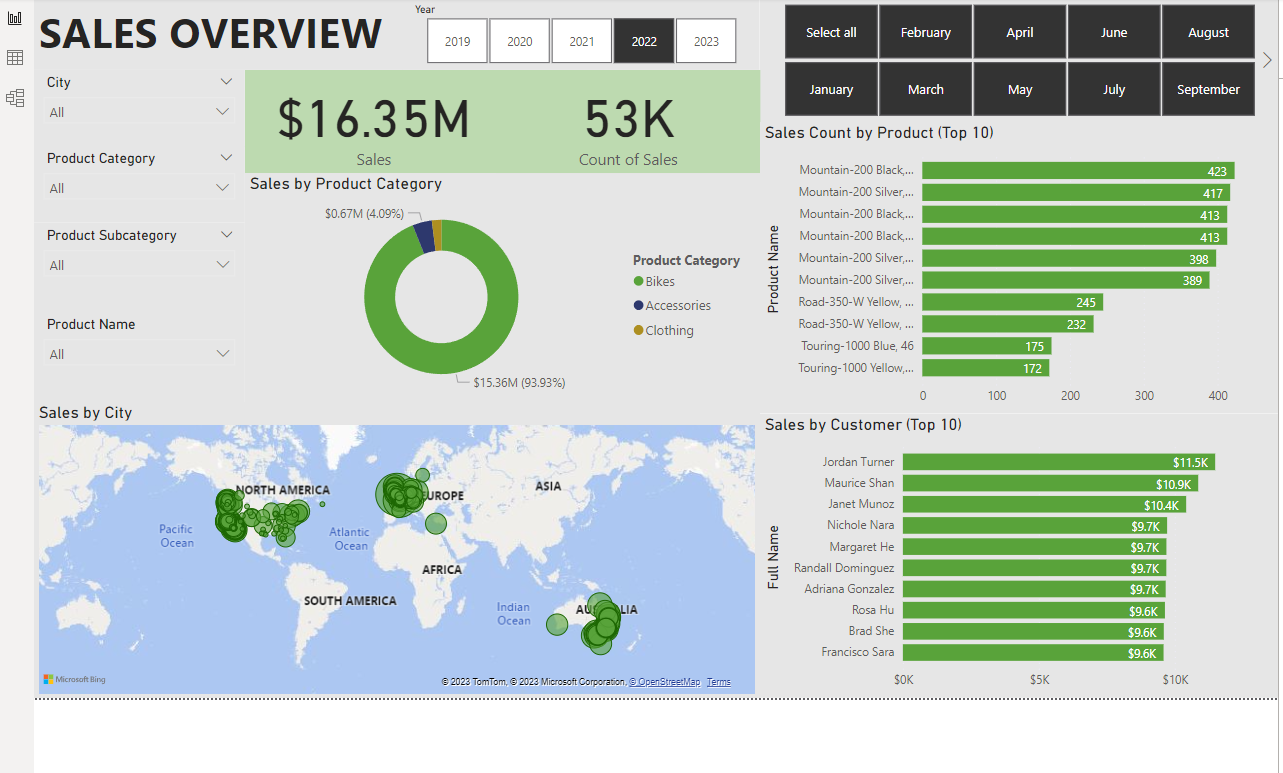Viewport: 1283px width, 773px height.
Task: Open the Model view icon
Action: coord(15,98)
